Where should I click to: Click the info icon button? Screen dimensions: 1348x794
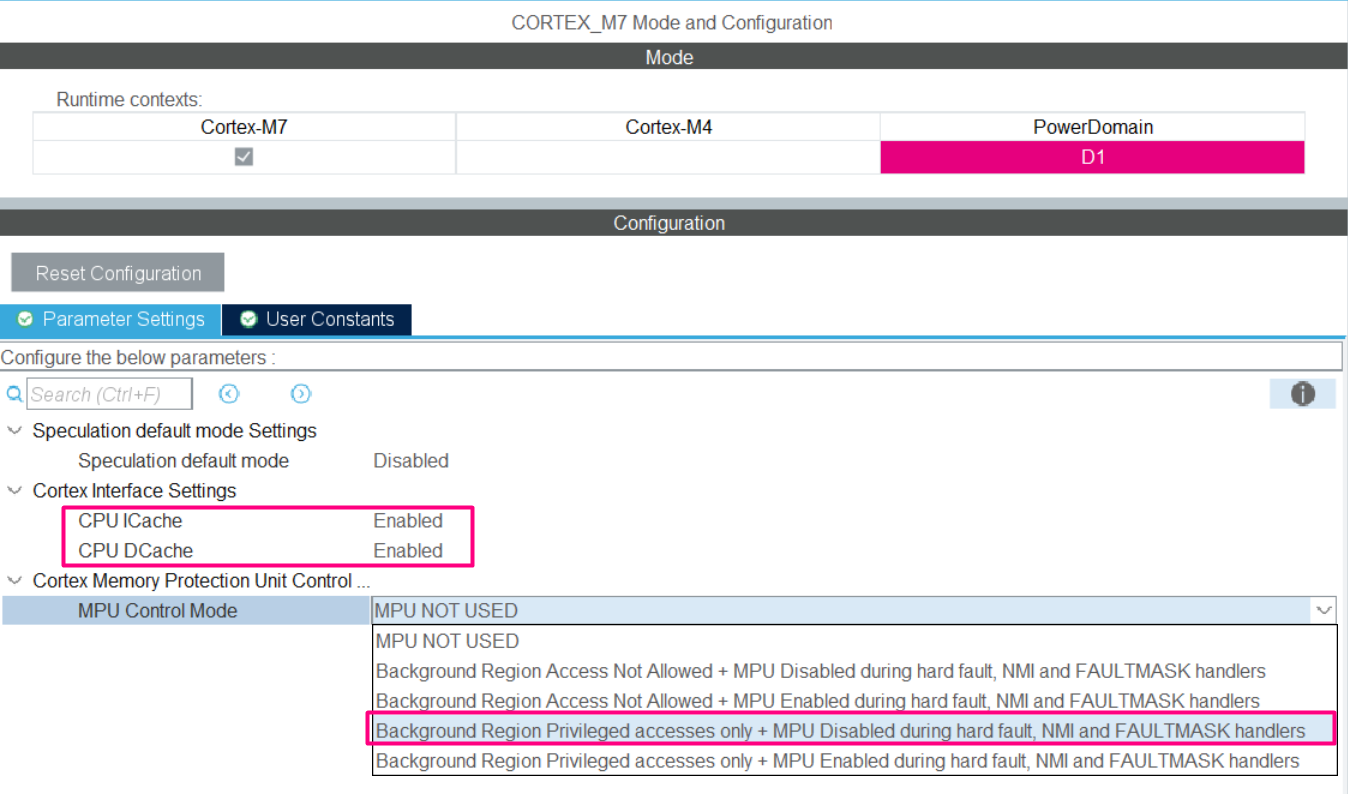(1302, 394)
